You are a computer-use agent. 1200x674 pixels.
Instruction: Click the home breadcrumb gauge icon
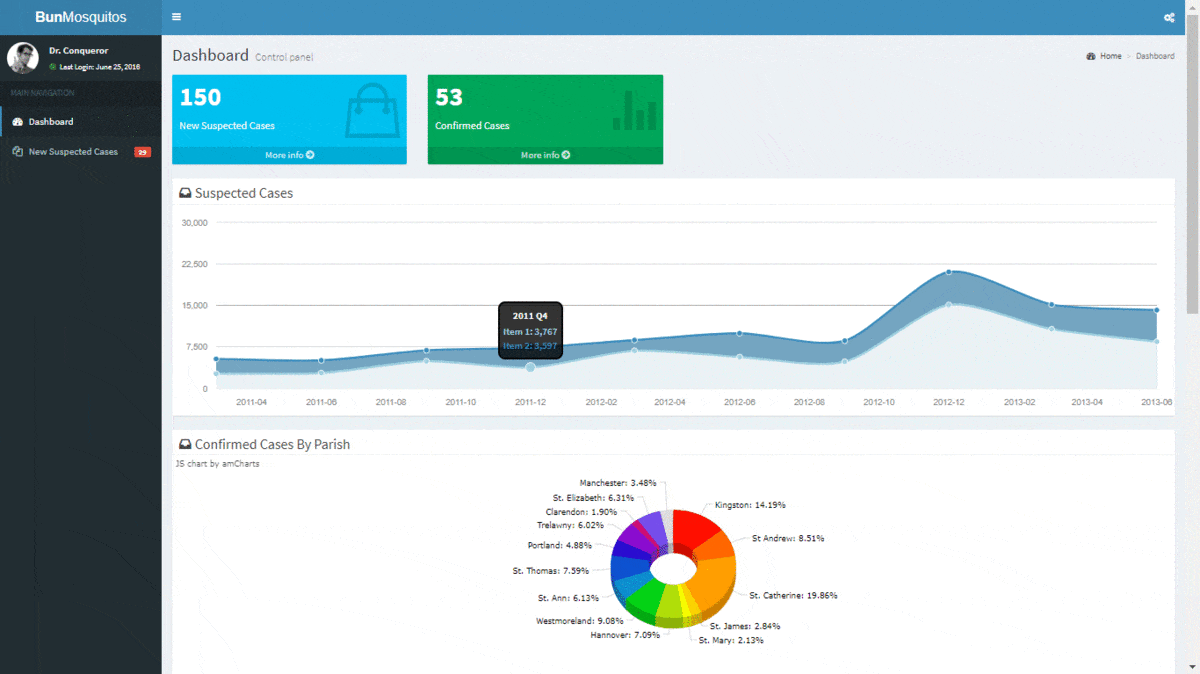1091,56
